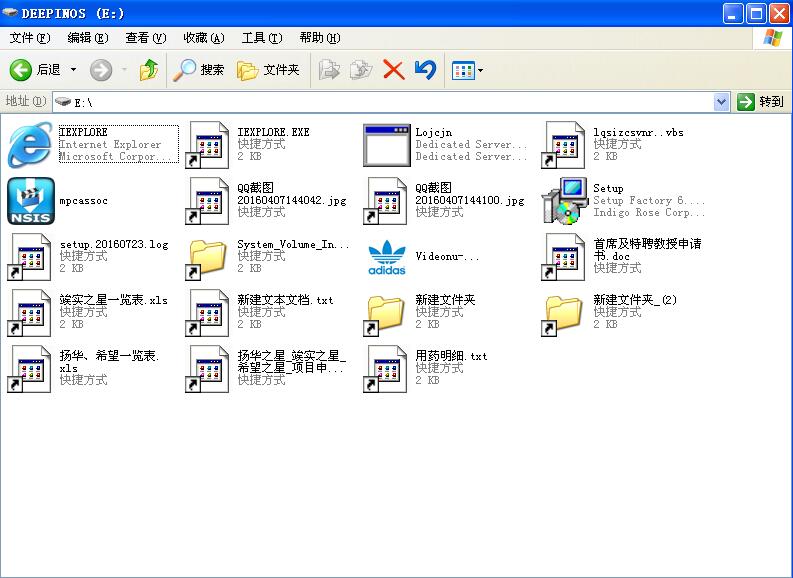793x578 pixels.
Task: Toggle the 文件夹 folders pane button
Action: tap(268, 70)
